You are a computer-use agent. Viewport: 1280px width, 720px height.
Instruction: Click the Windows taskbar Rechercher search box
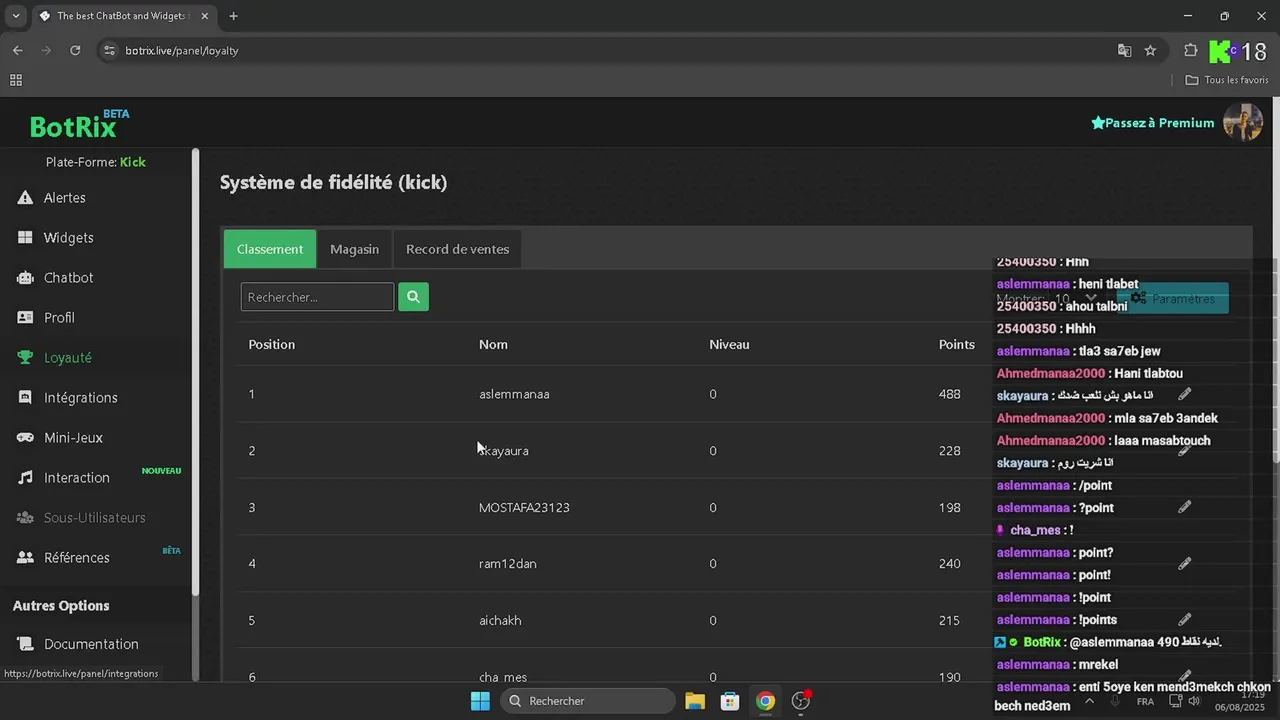pos(587,701)
